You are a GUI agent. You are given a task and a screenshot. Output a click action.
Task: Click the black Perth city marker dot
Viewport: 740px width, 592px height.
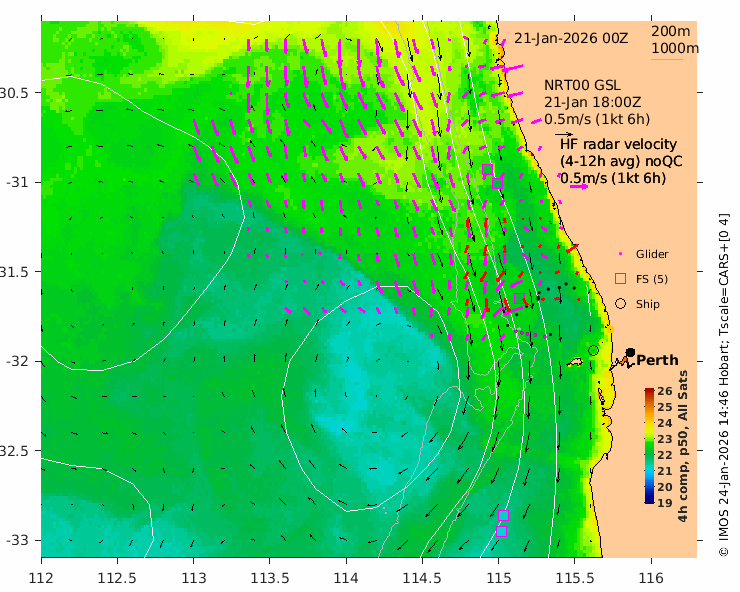(x=630, y=353)
